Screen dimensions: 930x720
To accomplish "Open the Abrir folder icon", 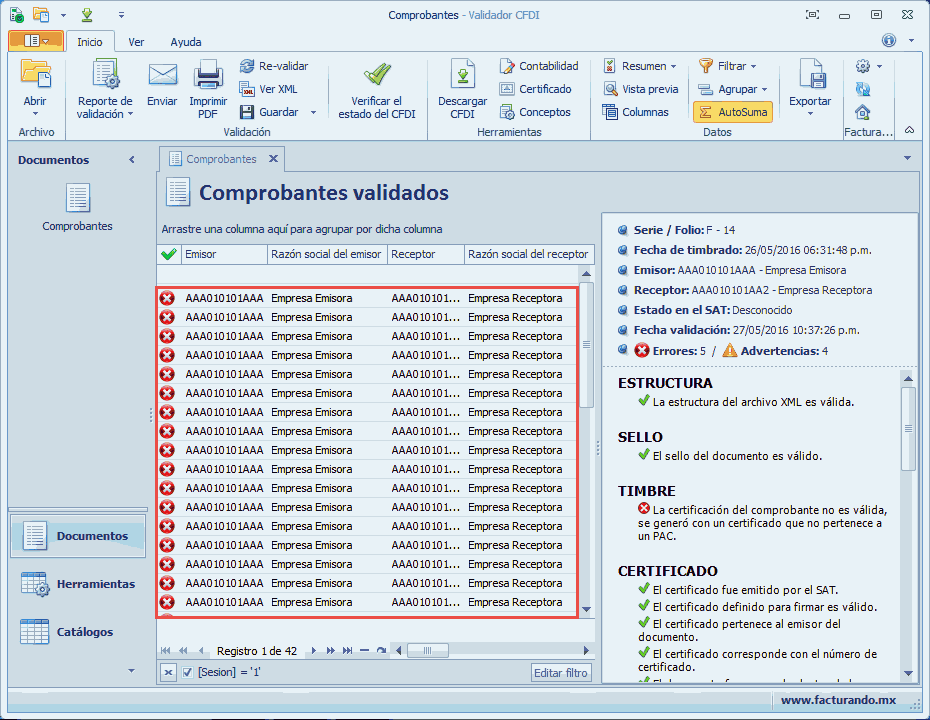I will click(x=35, y=74).
